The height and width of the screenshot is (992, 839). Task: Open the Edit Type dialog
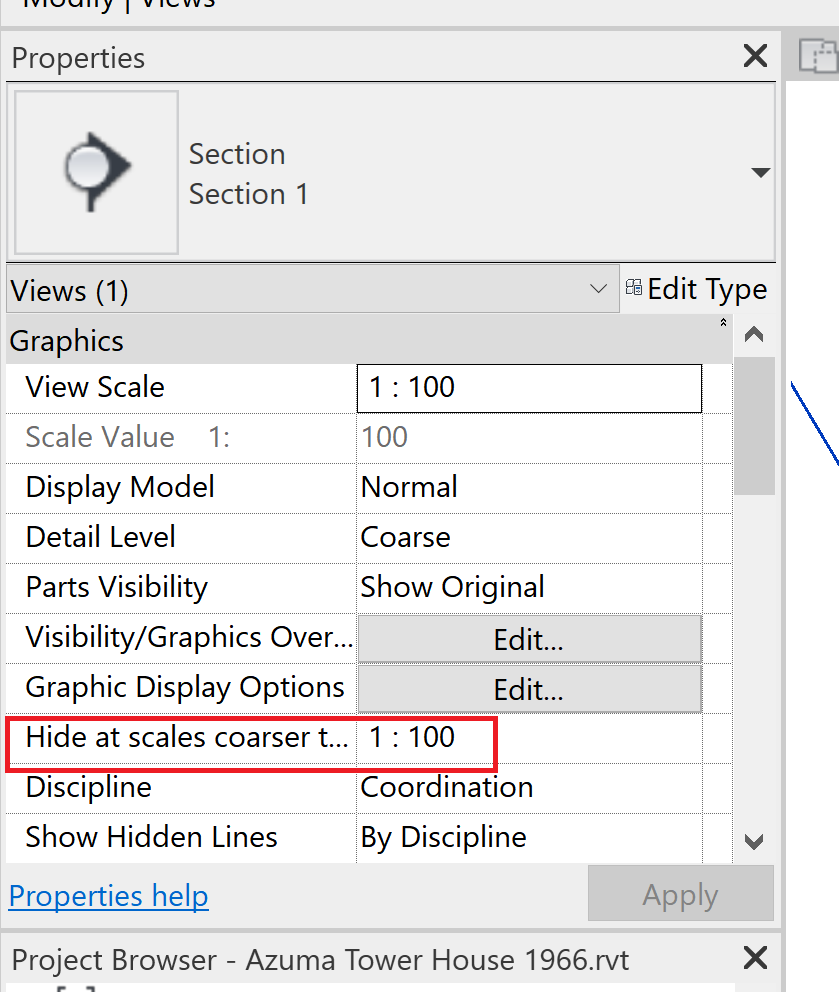point(696,290)
